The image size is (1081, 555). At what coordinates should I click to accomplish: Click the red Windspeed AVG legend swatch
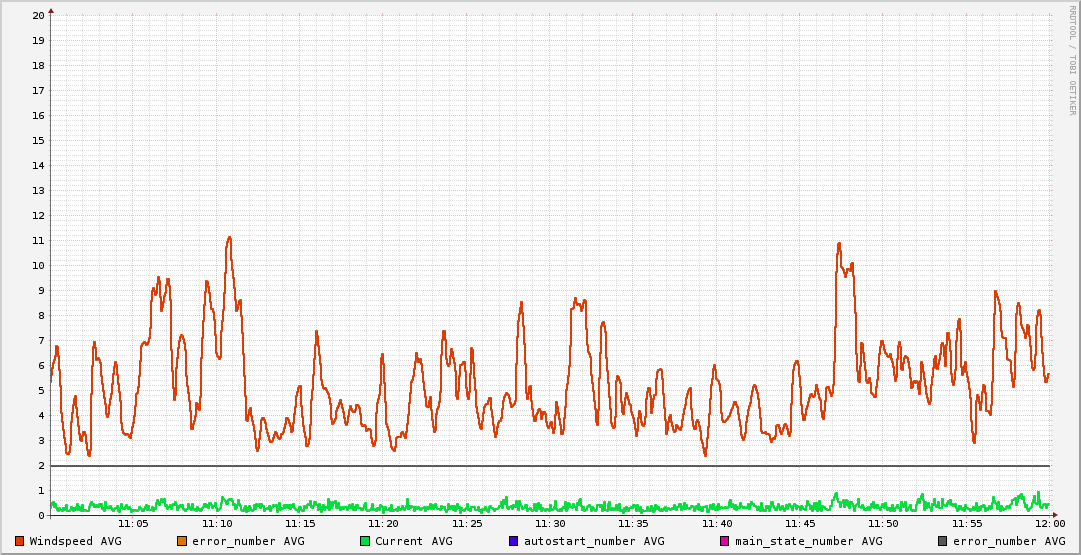pos(19,542)
